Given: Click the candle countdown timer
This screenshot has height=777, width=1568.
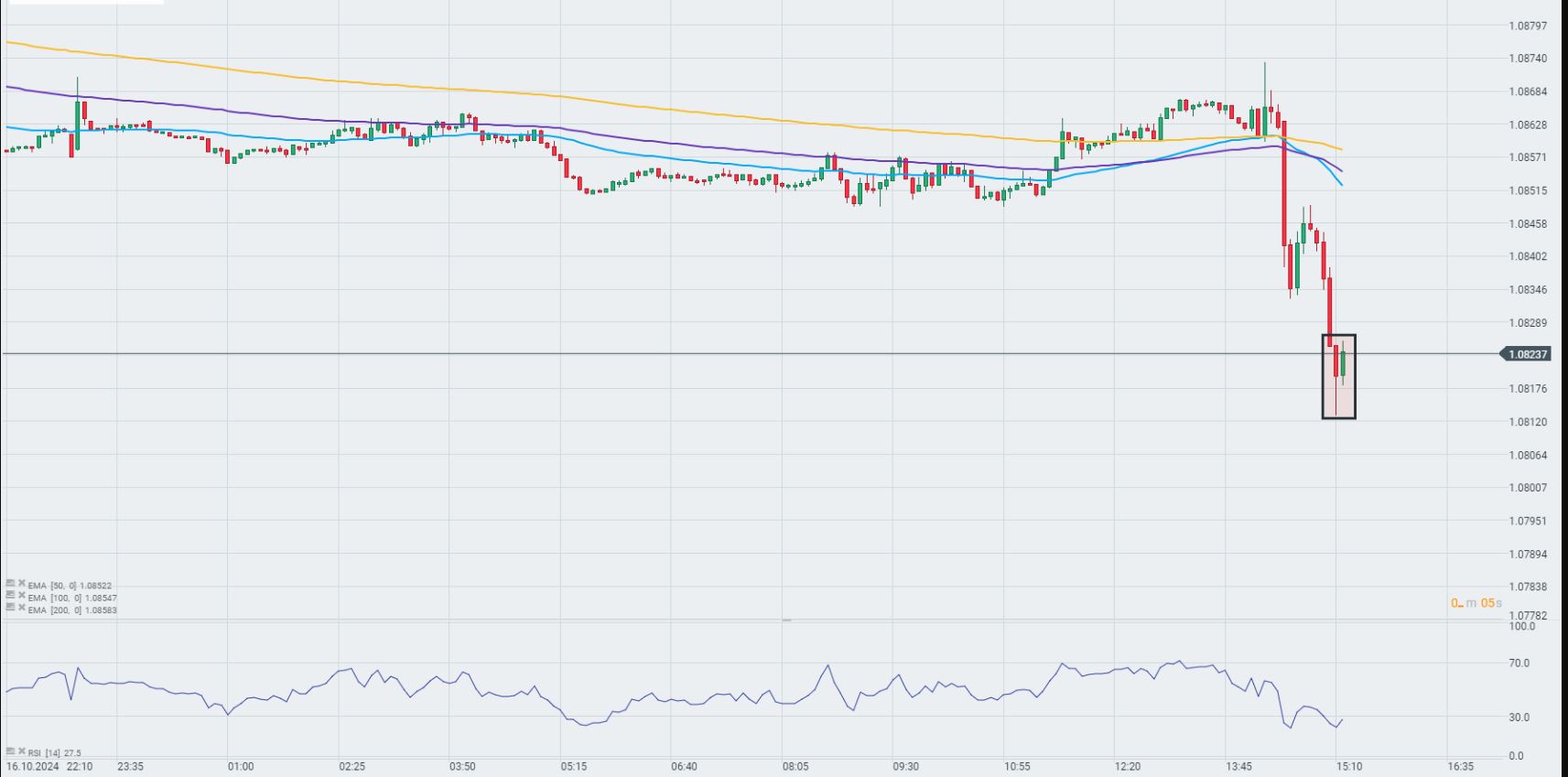Looking at the screenshot, I should [1476, 603].
